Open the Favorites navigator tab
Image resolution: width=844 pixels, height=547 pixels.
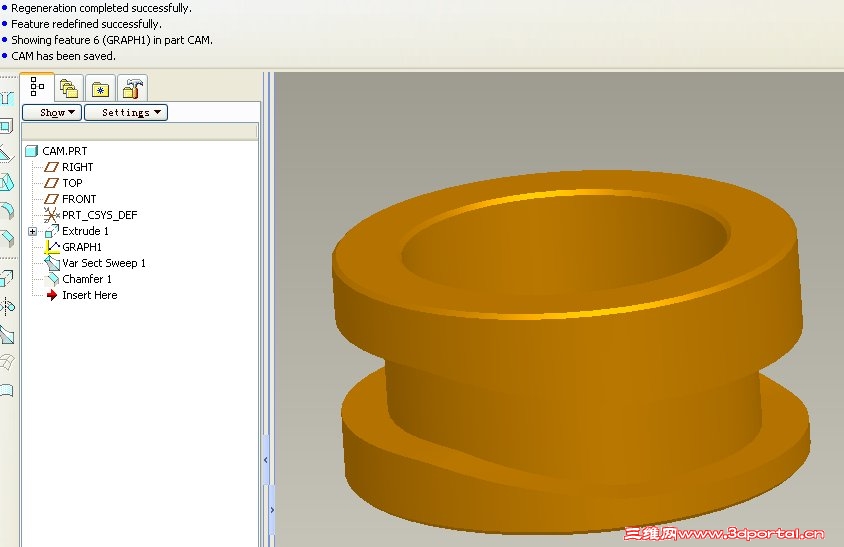[100, 88]
